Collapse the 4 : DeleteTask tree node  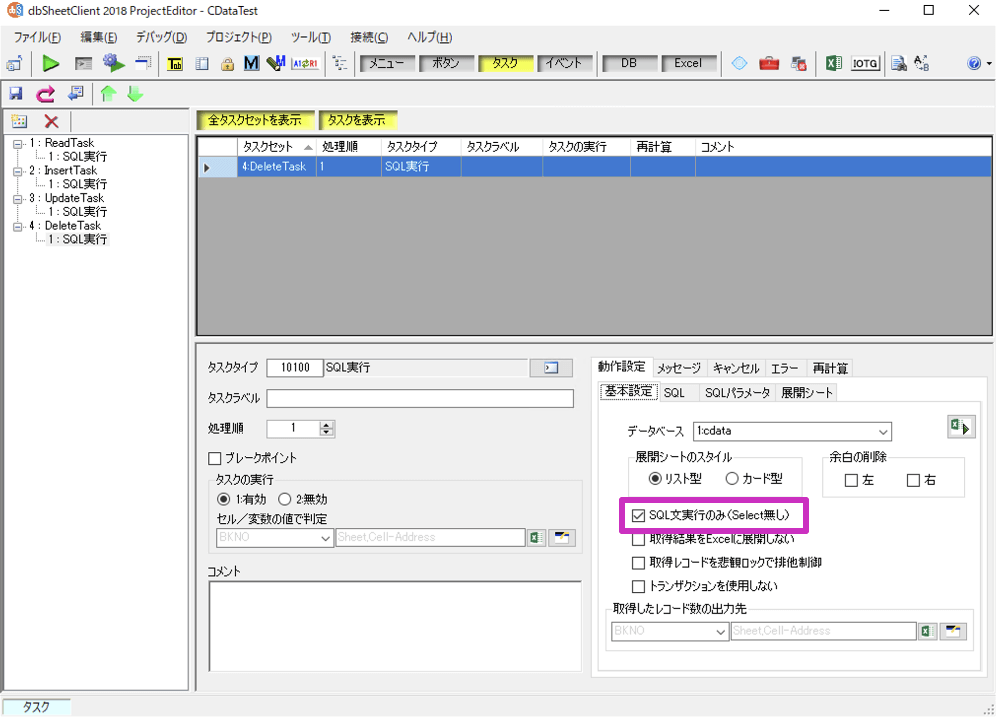[x=18, y=226]
